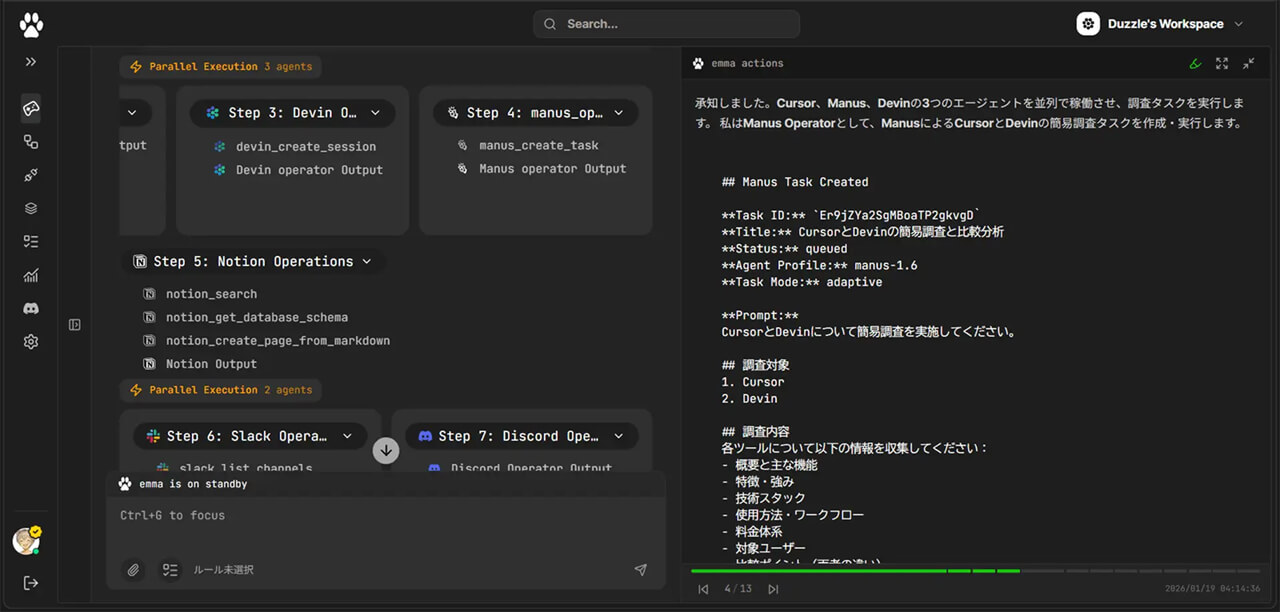Select the paw agent icon in the sidebar
This screenshot has width=1280, height=612.
pos(30,108)
